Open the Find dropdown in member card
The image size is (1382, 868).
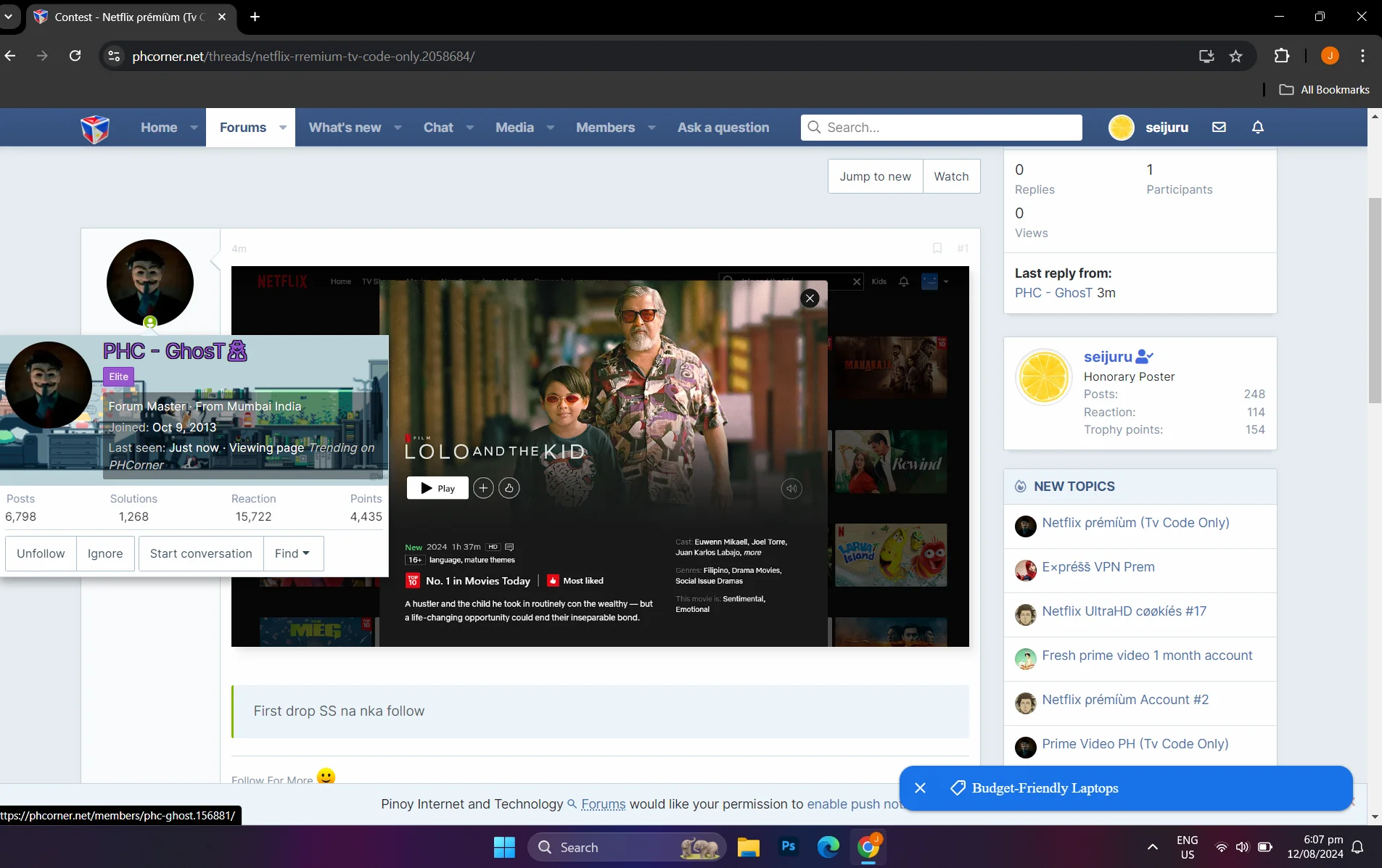[293, 553]
